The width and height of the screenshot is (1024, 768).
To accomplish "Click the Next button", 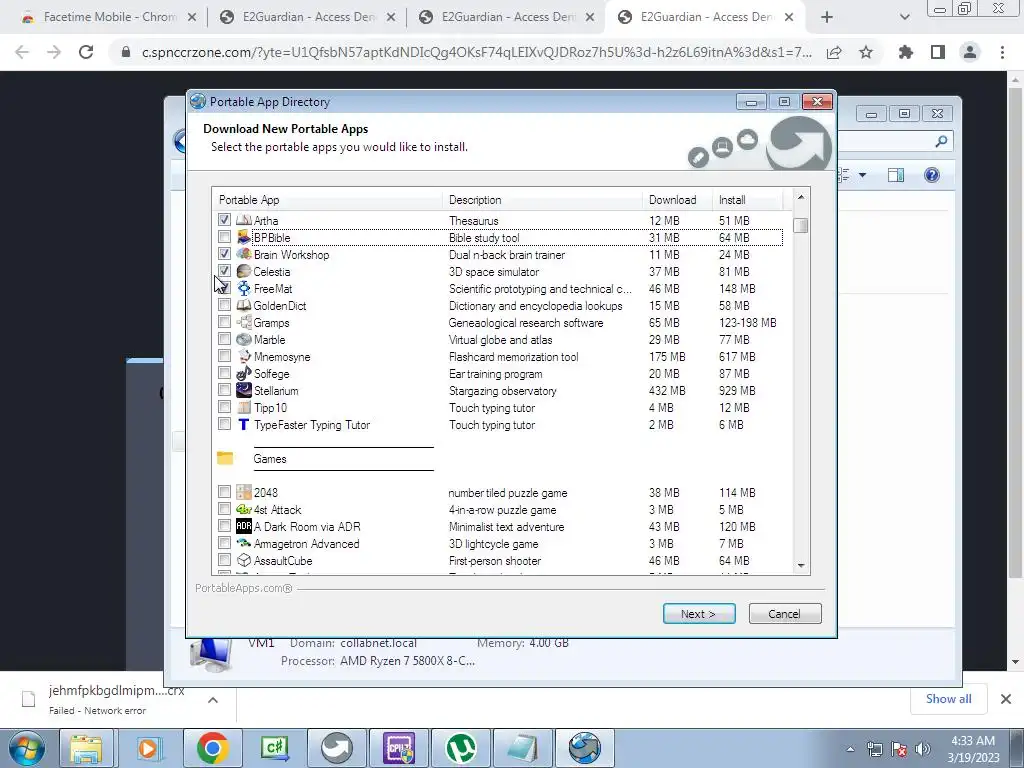I will pos(699,614).
